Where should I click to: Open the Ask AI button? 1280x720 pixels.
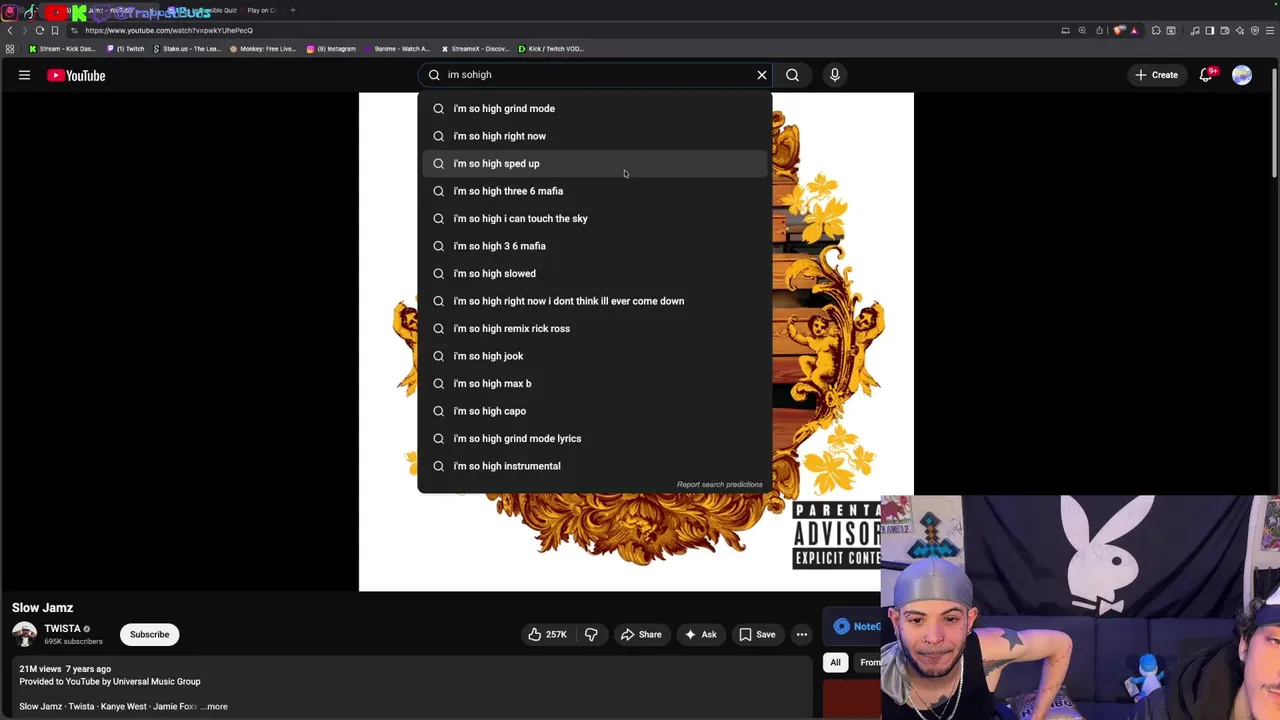pos(699,634)
